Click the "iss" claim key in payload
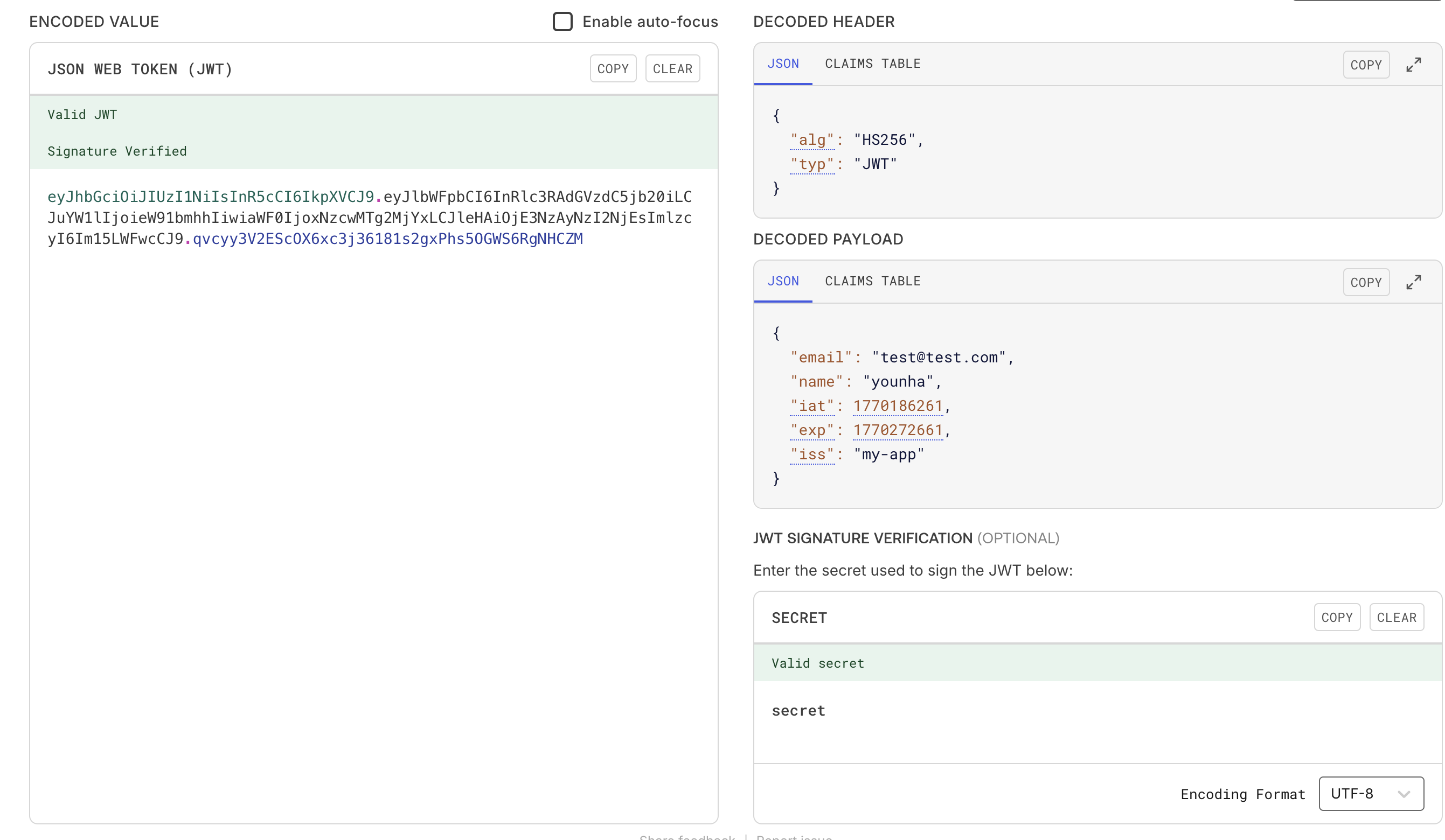This screenshot has height=840, width=1445. point(812,454)
